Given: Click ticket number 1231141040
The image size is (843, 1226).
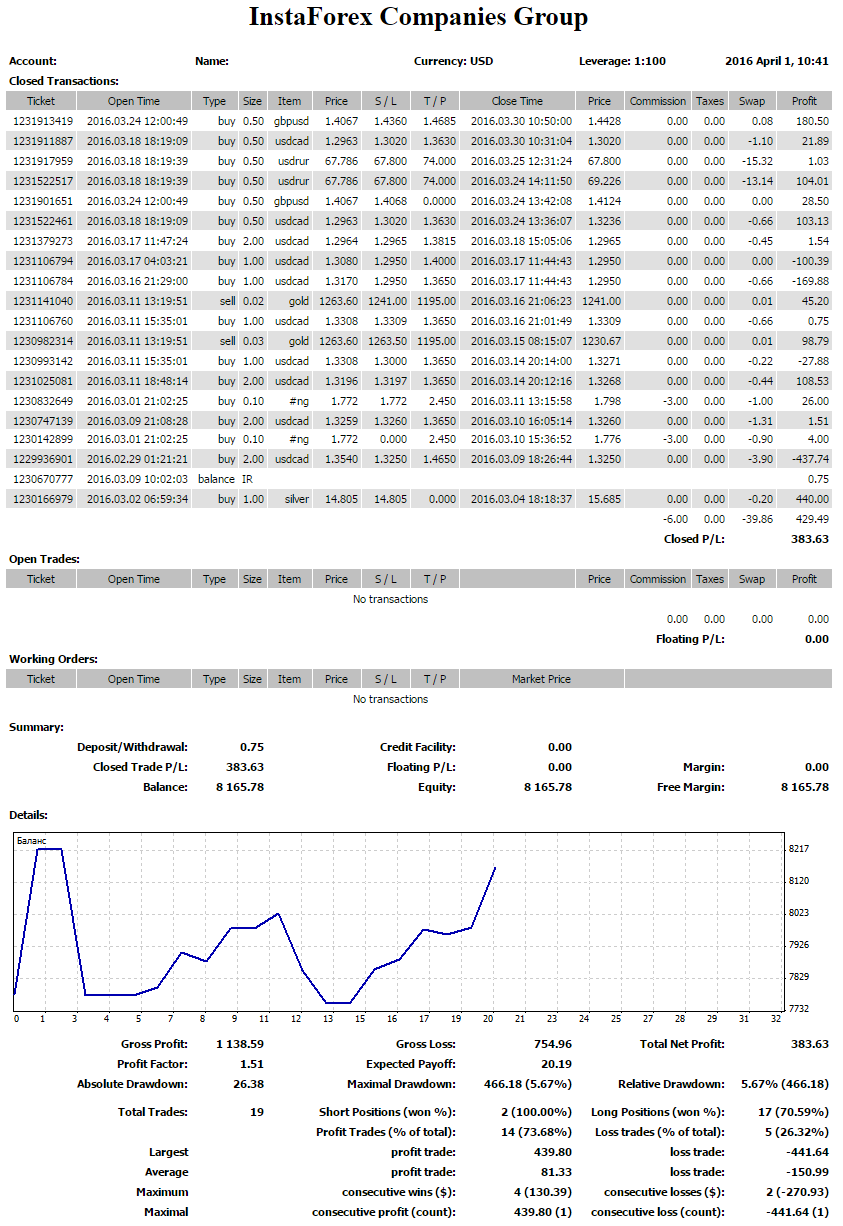Looking at the screenshot, I should click(x=43, y=301).
